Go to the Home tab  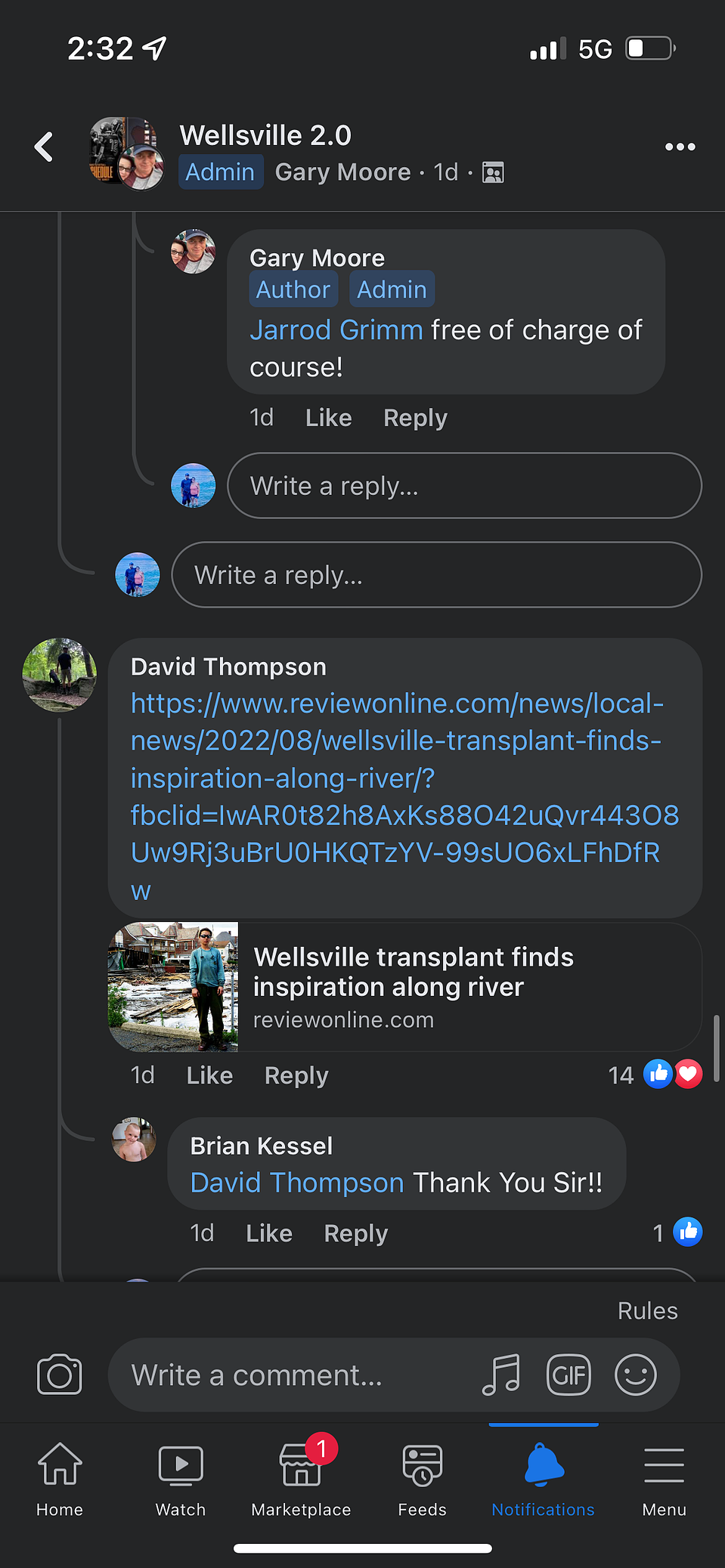click(x=60, y=1479)
